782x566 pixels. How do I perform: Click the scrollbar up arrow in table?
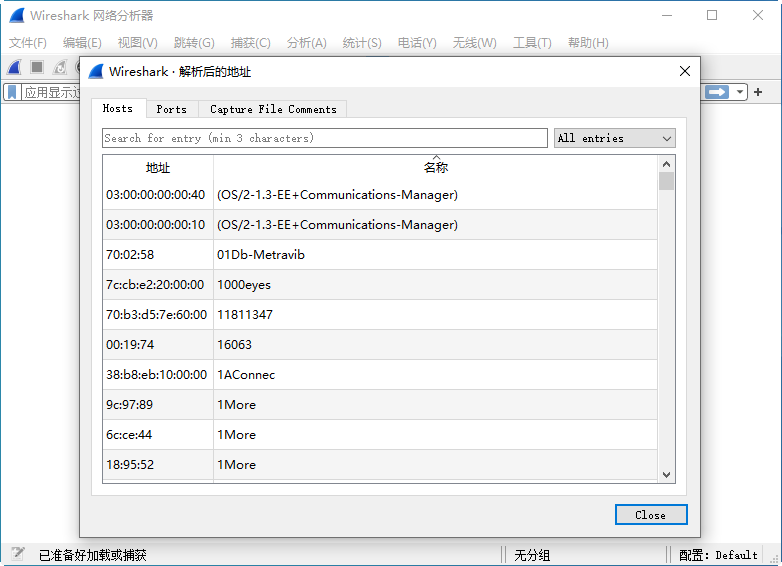pos(666,164)
